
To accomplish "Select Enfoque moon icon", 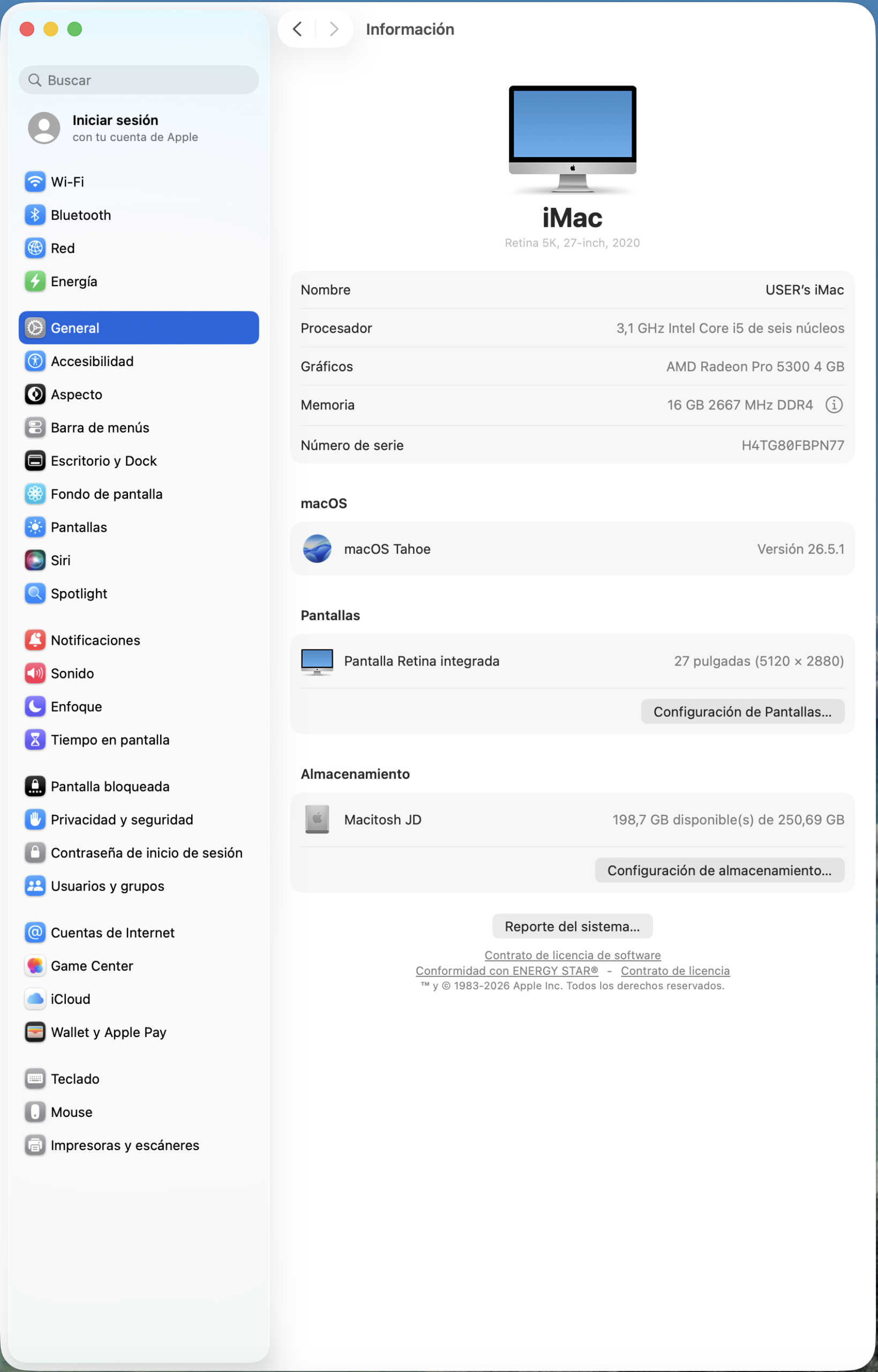I will 35,706.
